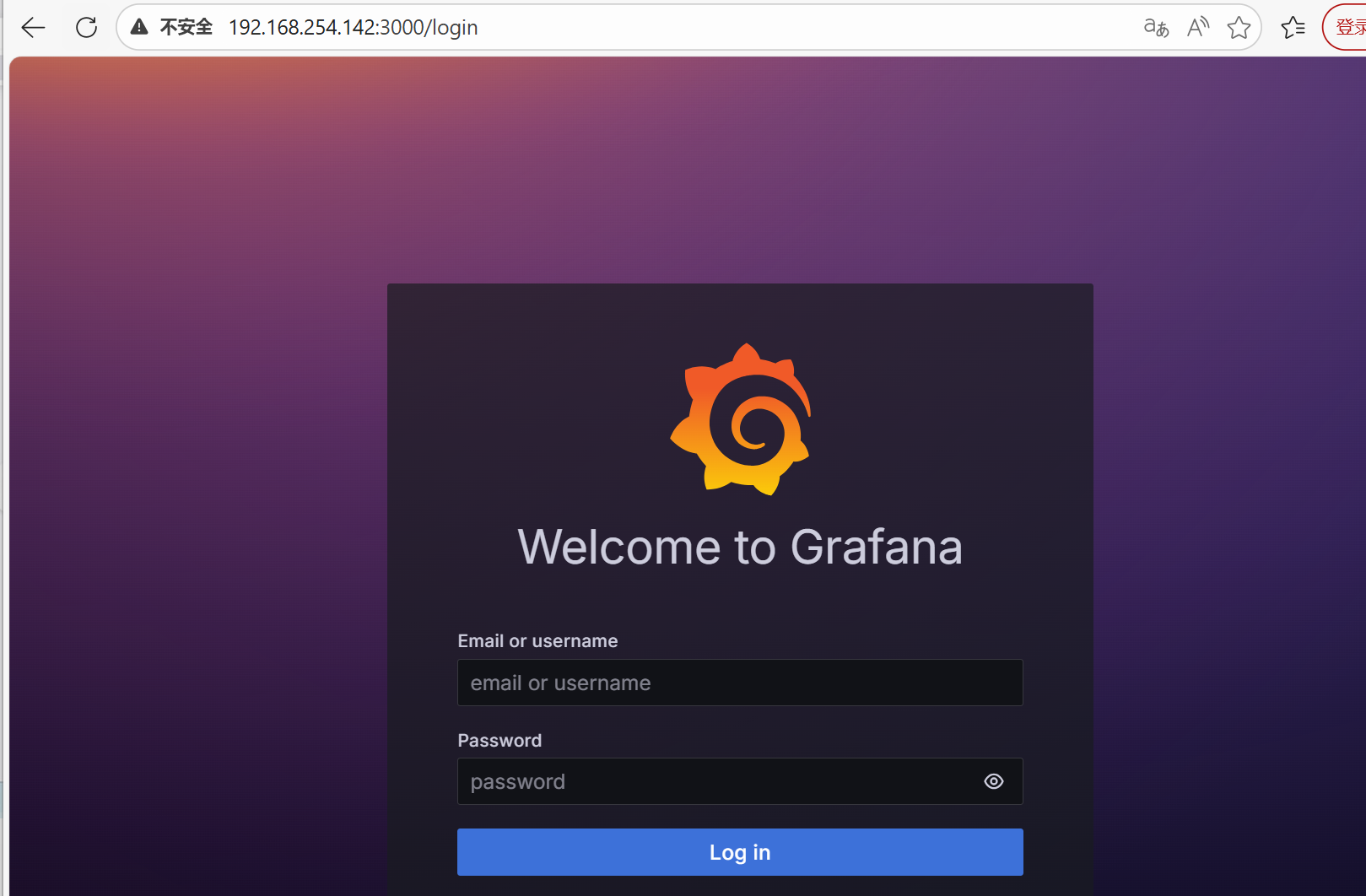Open the translate page icon

(x=1156, y=28)
